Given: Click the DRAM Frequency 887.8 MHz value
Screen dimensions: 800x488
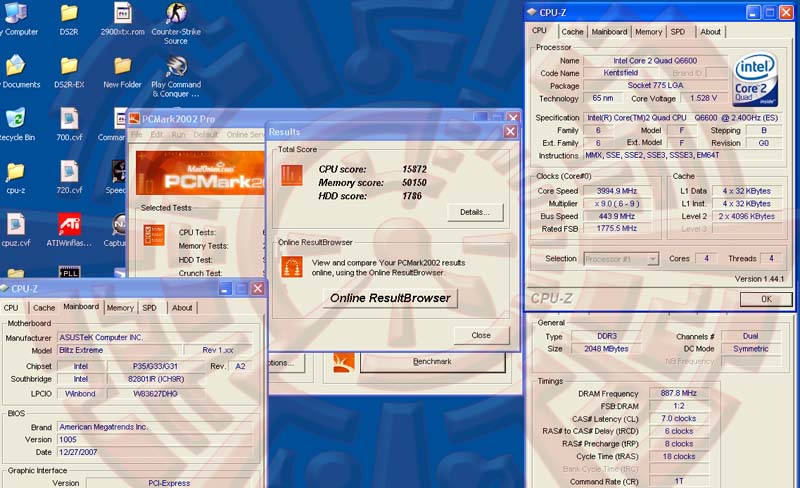Looking at the screenshot, I should pyautogui.click(x=679, y=394).
